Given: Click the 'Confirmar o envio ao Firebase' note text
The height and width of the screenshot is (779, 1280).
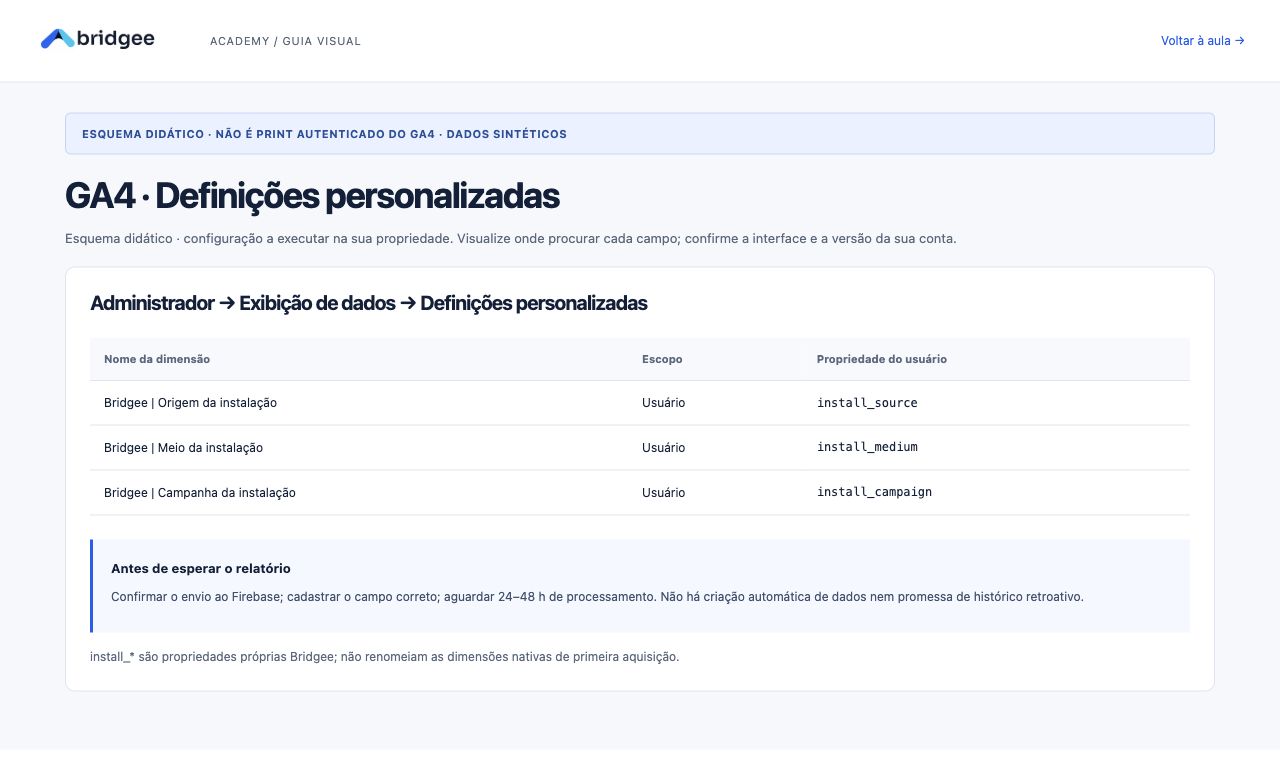Looking at the screenshot, I should pyautogui.click(x=597, y=596).
